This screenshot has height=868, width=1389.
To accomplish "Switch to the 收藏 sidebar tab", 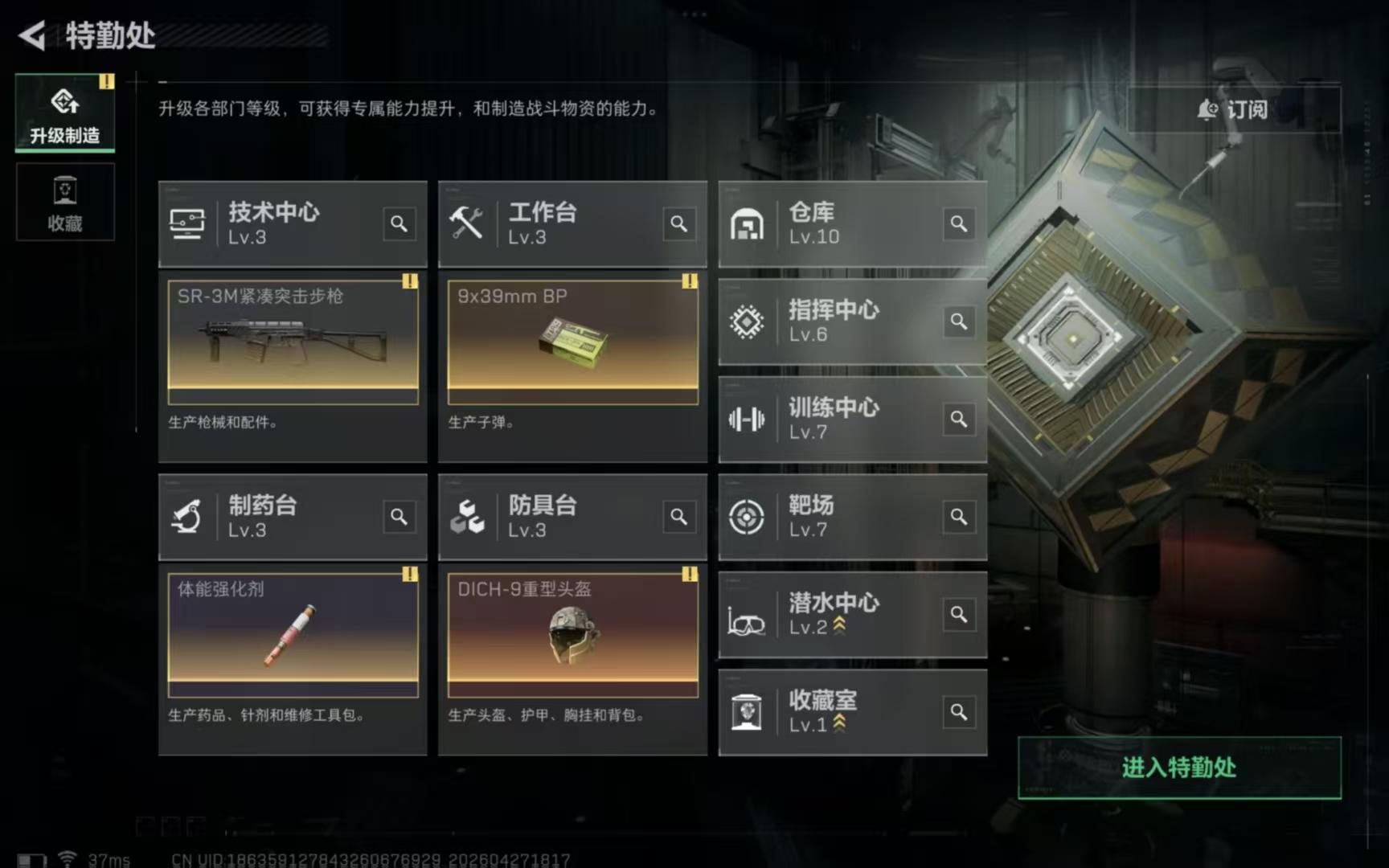I will [x=65, y=202].
